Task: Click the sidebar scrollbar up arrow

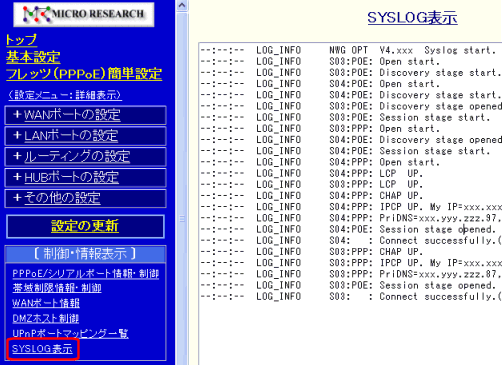Action: 182,6
